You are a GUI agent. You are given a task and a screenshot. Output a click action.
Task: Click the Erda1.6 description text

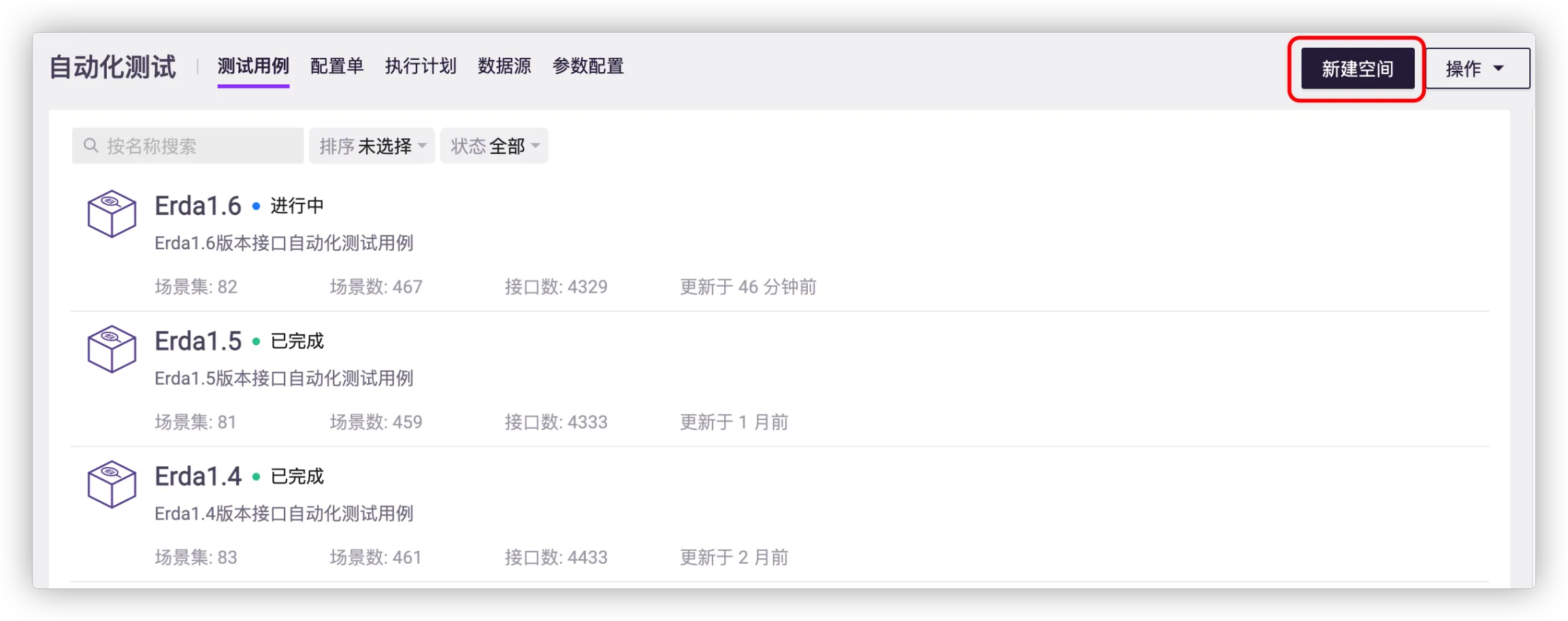(x=284, y=243)
